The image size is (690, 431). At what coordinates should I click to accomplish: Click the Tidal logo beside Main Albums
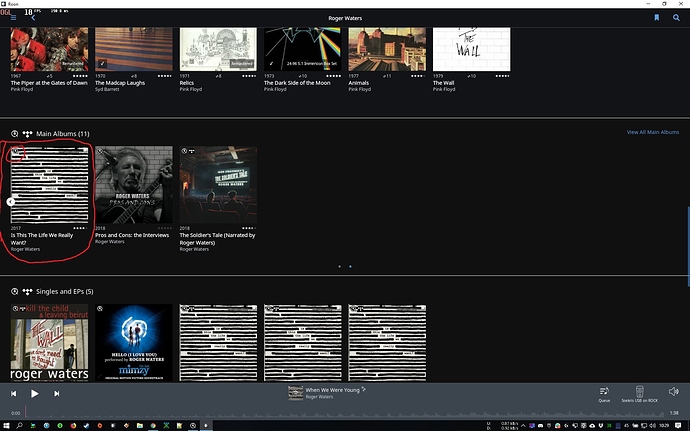pyautogui.click(x=27, y=133)
